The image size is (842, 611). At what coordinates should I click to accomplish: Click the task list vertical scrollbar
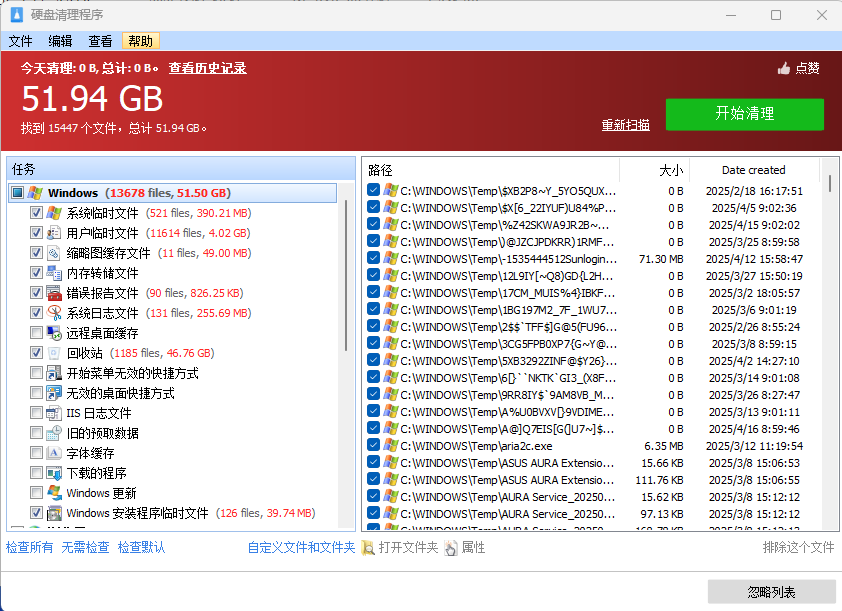point(347,350)
